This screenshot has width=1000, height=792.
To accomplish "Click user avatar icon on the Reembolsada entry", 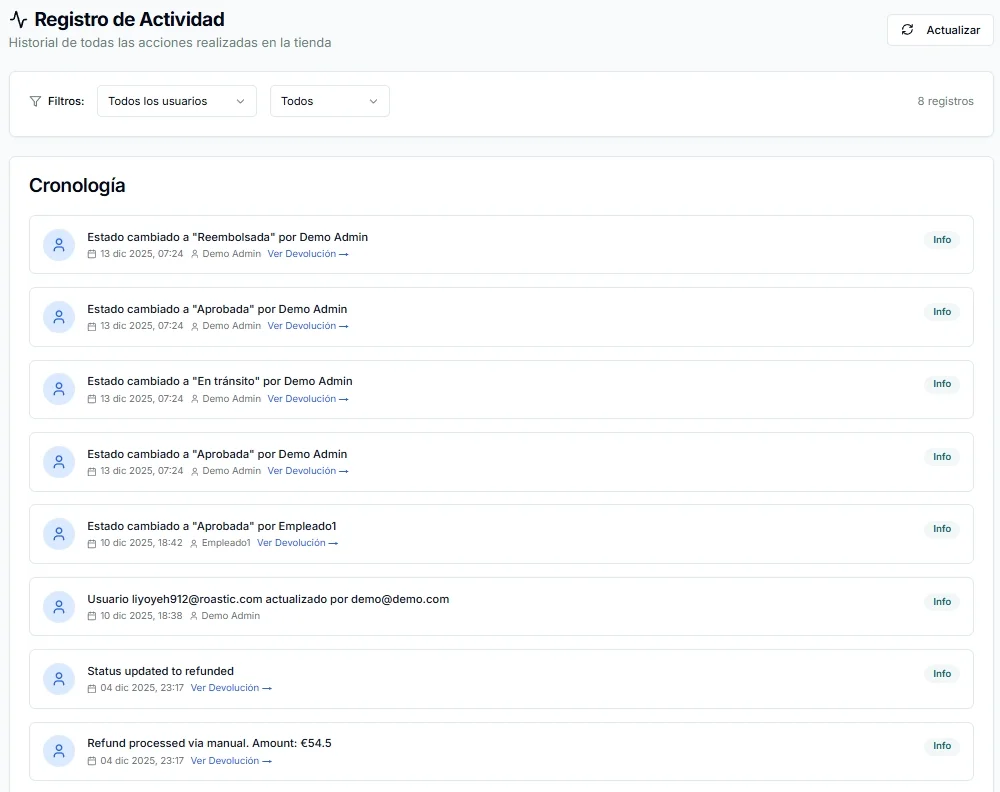I will [x=59, y=244].
